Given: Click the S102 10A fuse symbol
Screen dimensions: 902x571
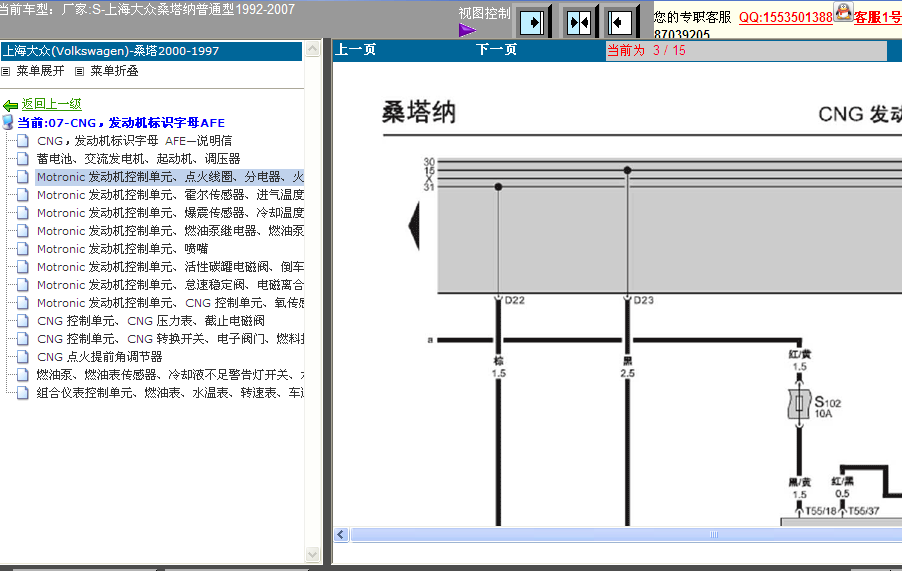Looking at the screenshot, I should tap(799, 404).
